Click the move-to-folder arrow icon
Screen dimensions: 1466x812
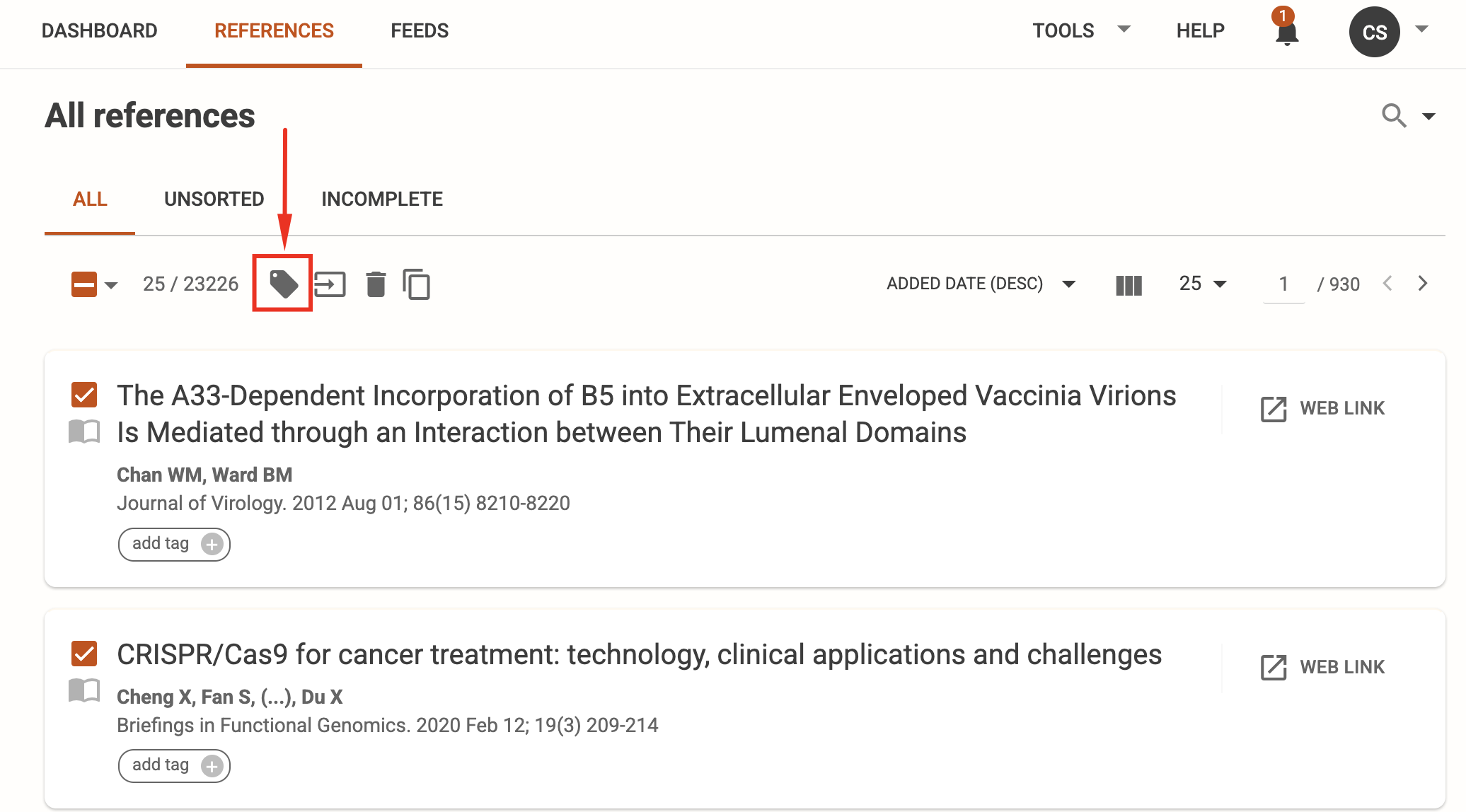(x=330, y=284)
